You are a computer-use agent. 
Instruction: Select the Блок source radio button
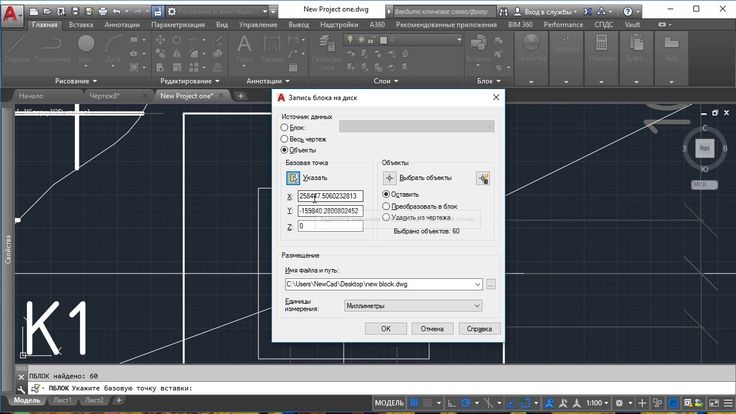click(285, 127)
